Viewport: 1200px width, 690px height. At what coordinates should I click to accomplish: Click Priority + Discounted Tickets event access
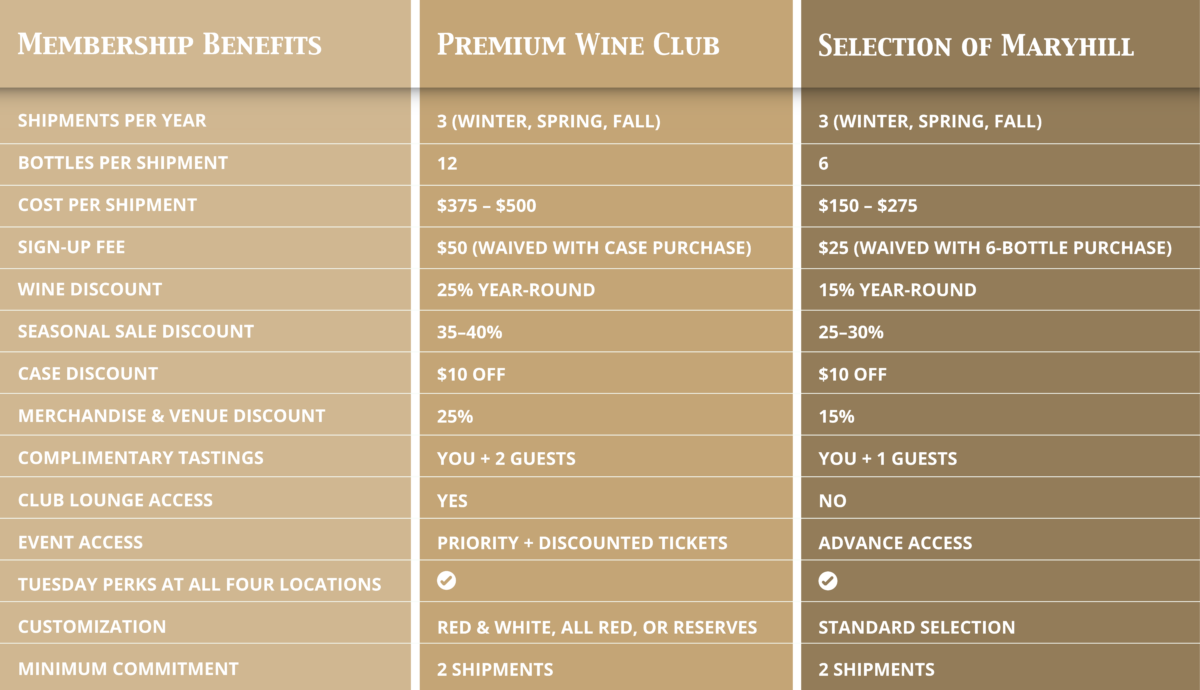tap(582, 542)
